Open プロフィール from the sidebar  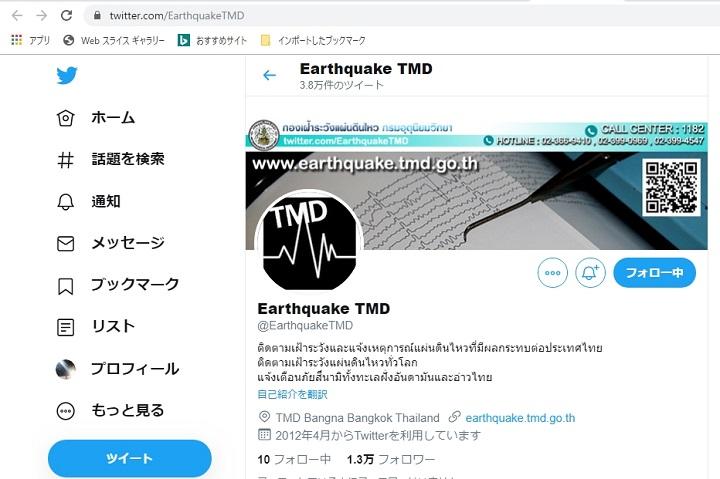click(117, 369)
